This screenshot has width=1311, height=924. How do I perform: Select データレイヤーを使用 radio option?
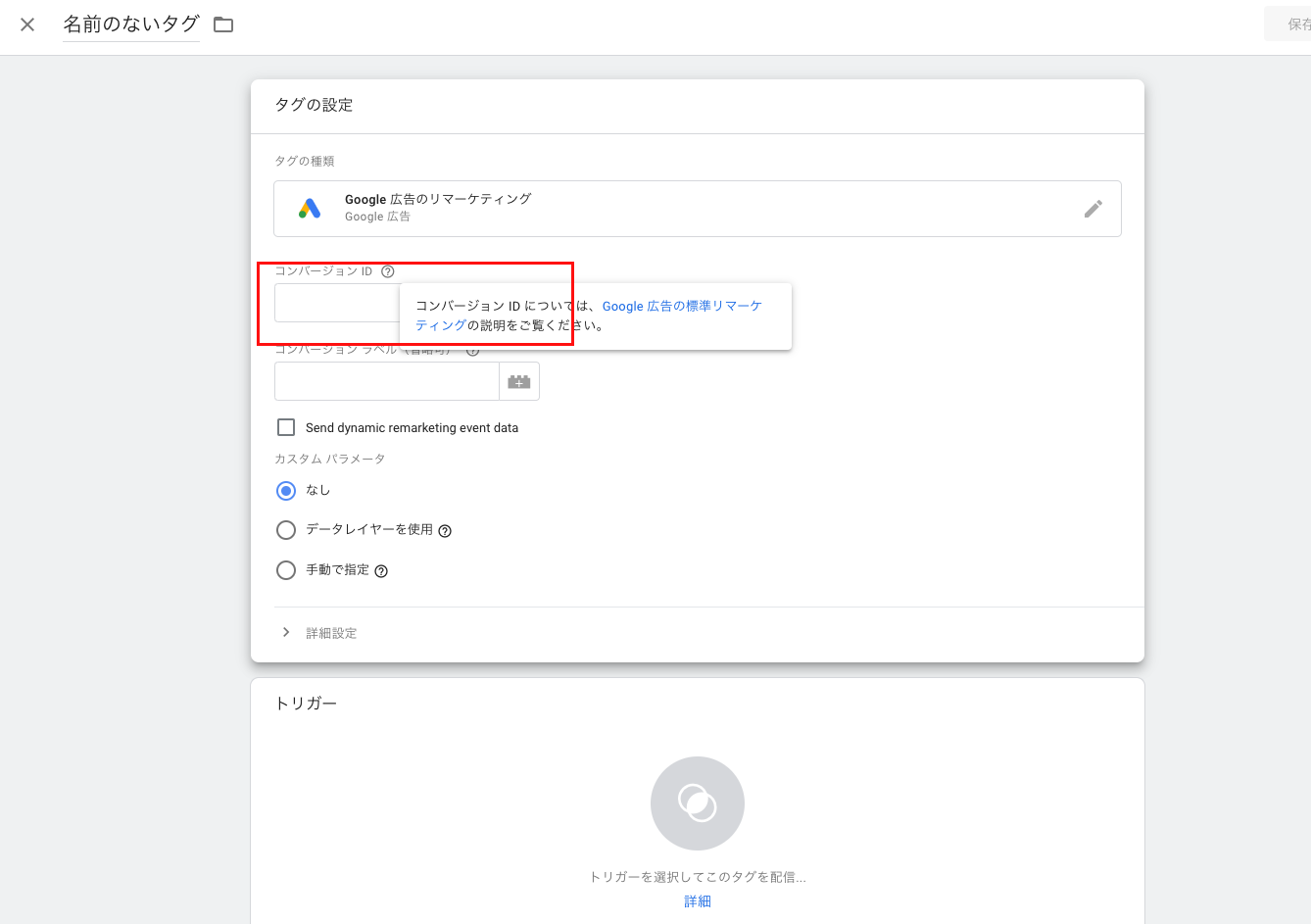(x=286, y=530)
